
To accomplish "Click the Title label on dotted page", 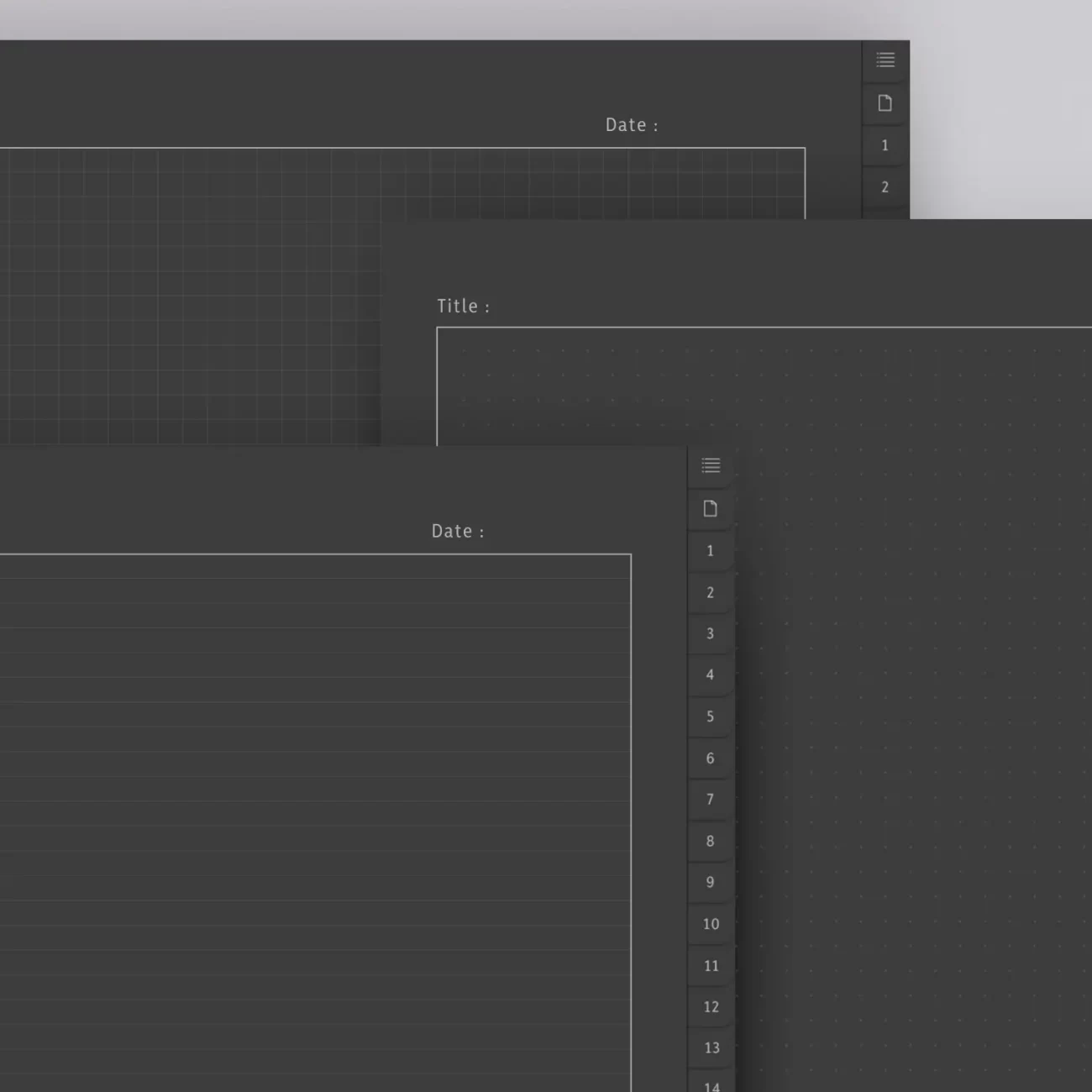I will coord(463,306).
